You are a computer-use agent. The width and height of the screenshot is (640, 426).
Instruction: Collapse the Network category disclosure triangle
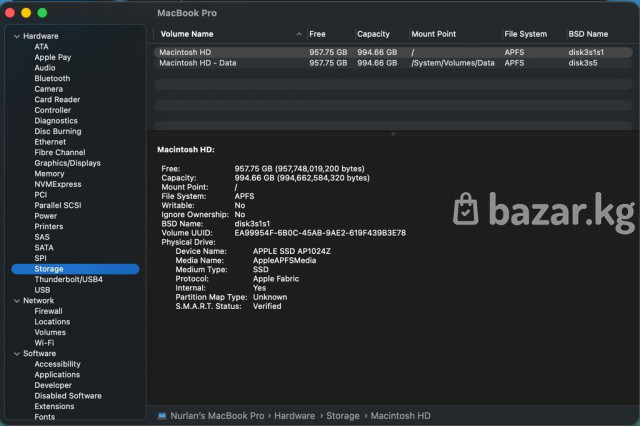(15, 300)
